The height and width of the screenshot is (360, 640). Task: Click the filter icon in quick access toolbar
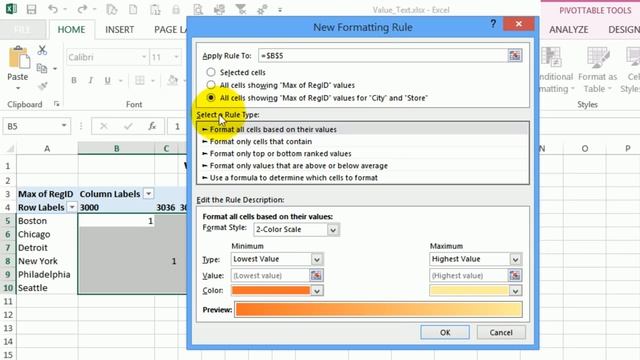click(x=241, y=9)
